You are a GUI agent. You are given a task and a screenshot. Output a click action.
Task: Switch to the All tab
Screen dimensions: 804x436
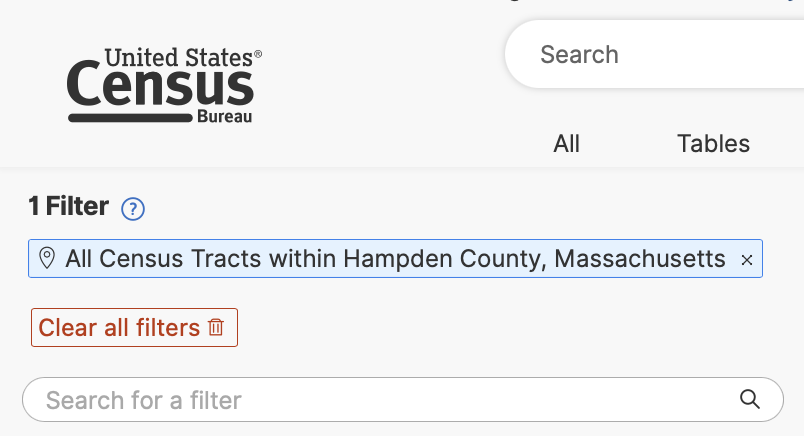[566, 144]
